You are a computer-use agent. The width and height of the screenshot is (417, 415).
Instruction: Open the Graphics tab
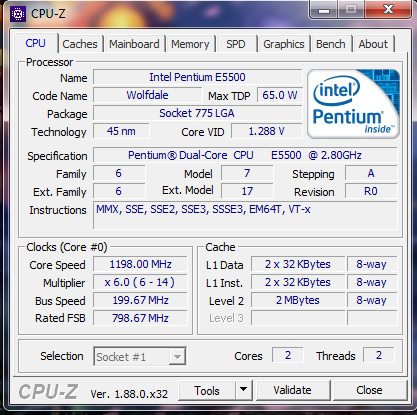tap(284, 44)
